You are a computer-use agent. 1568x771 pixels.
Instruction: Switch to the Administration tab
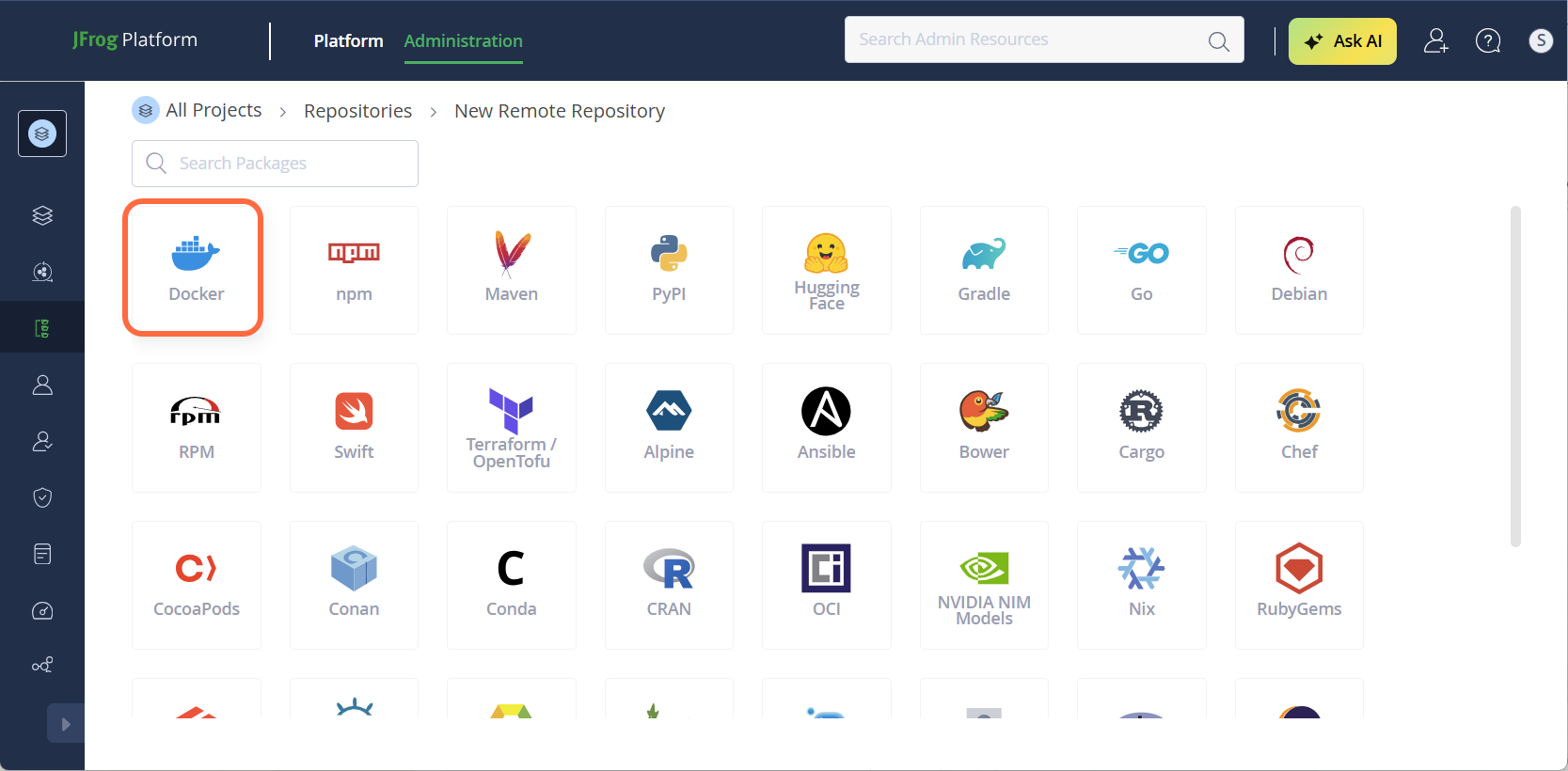pyautogui.click(x=463, y=40)
